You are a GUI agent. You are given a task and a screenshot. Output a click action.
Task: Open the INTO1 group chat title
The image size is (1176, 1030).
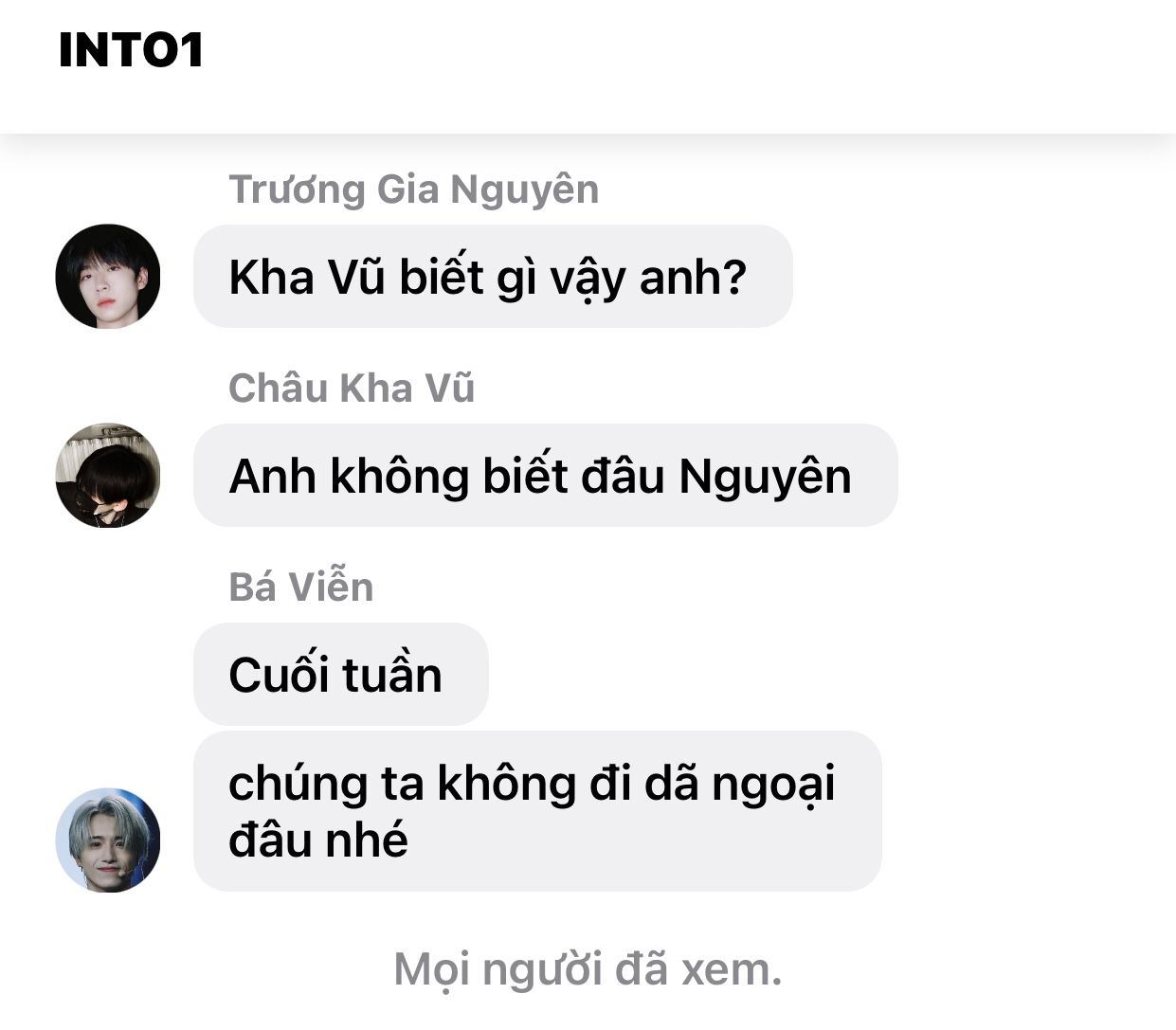(131, 50)
